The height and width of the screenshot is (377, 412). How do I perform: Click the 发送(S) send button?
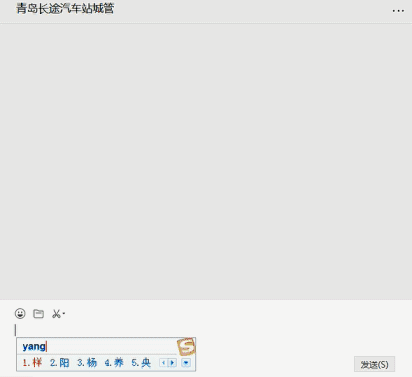(x=374, y=364)
